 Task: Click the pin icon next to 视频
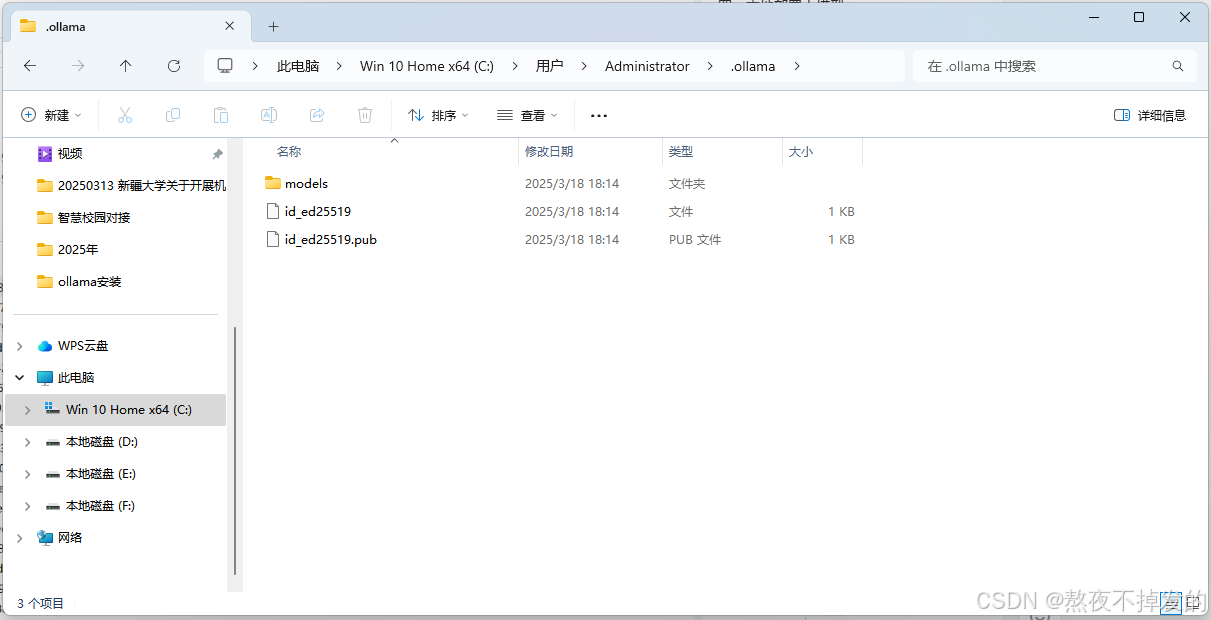pyautogui.click(x=217, y=154)
